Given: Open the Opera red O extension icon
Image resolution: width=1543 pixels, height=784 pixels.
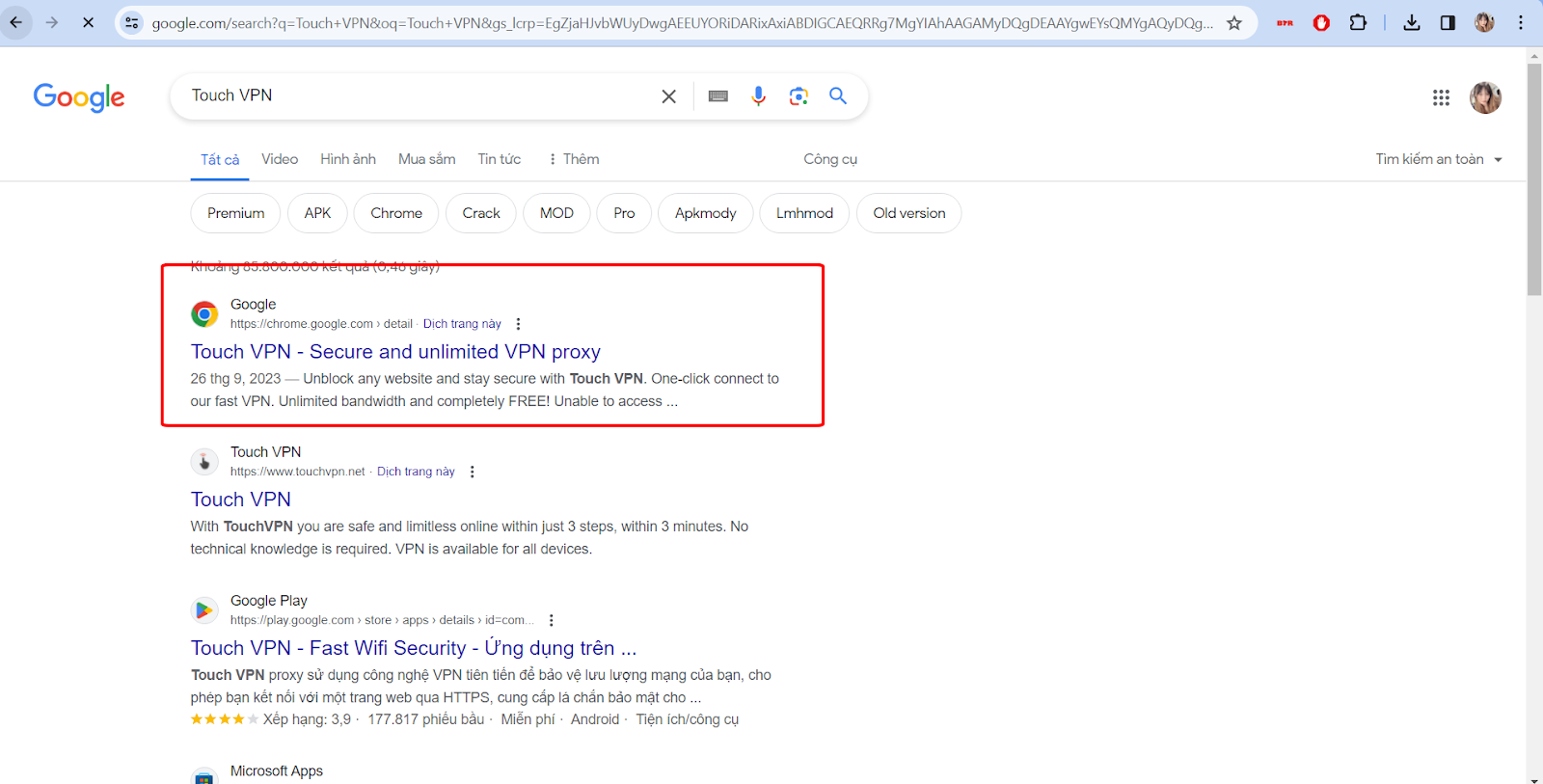Looking at the screenshot, I should [1321, 22].
